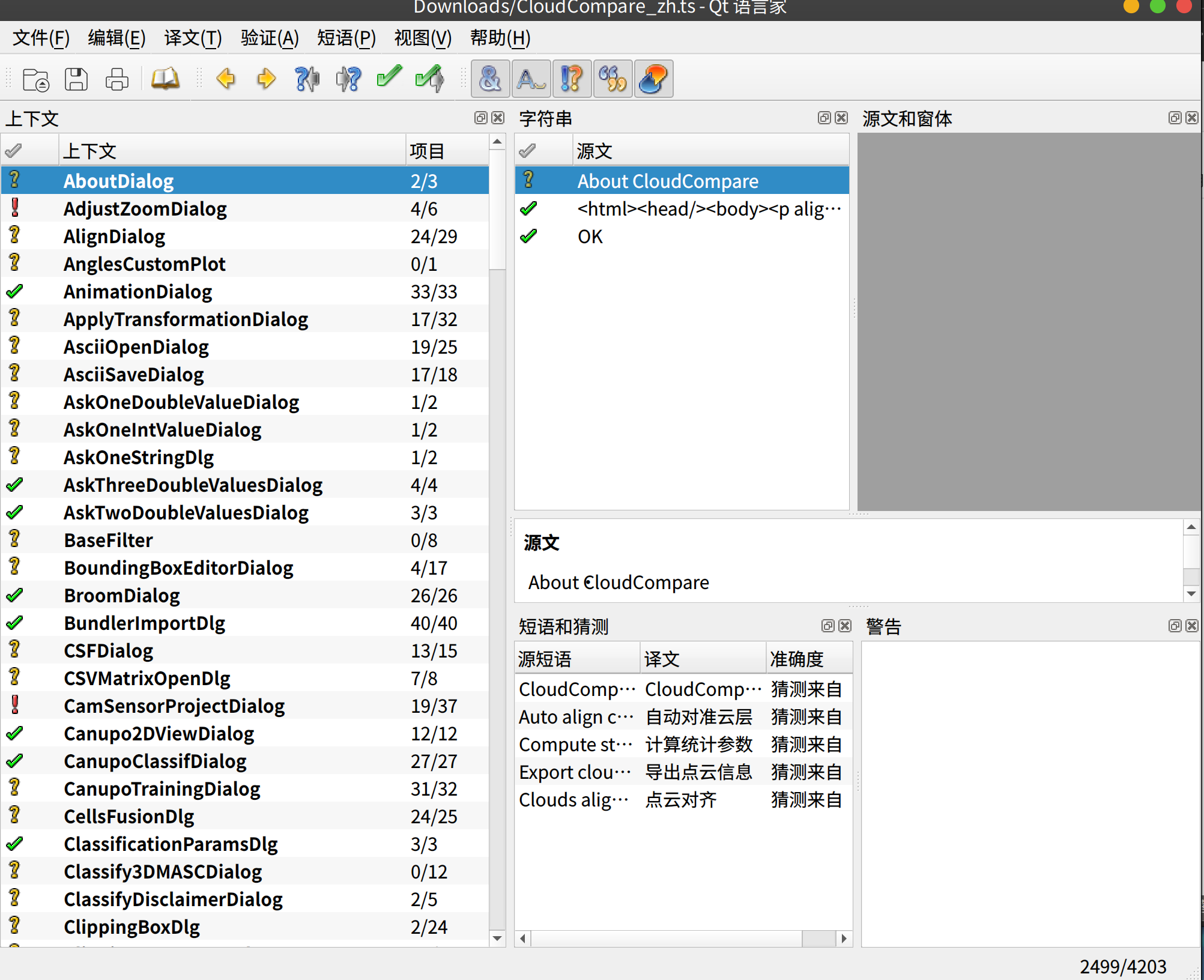Pick the 点云对齐 phrase guess
This screenshot has width=1204, height=980.
[683, 800]
